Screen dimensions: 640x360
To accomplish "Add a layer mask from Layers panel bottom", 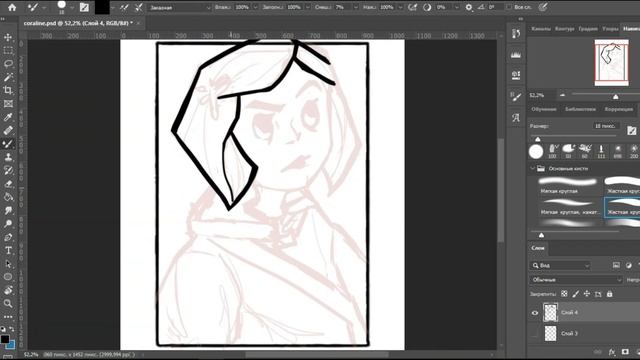I will tap(625, 352).
